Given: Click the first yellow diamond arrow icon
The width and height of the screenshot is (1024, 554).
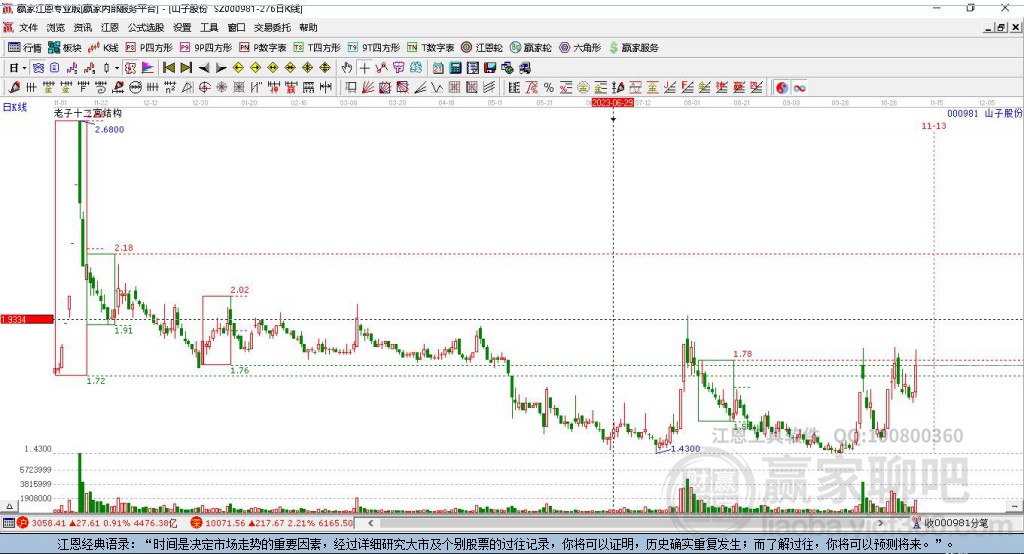Looking at the screenshot, I should point(238,68).
